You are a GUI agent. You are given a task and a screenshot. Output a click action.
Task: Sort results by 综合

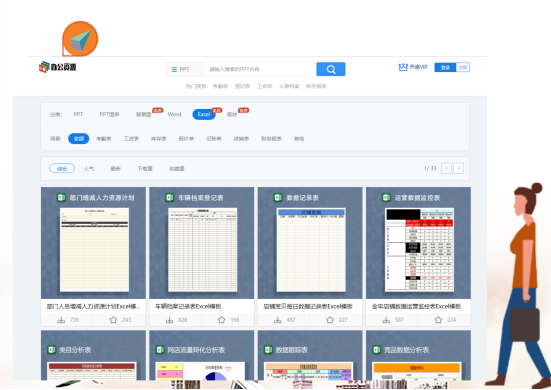click(62, 169)
